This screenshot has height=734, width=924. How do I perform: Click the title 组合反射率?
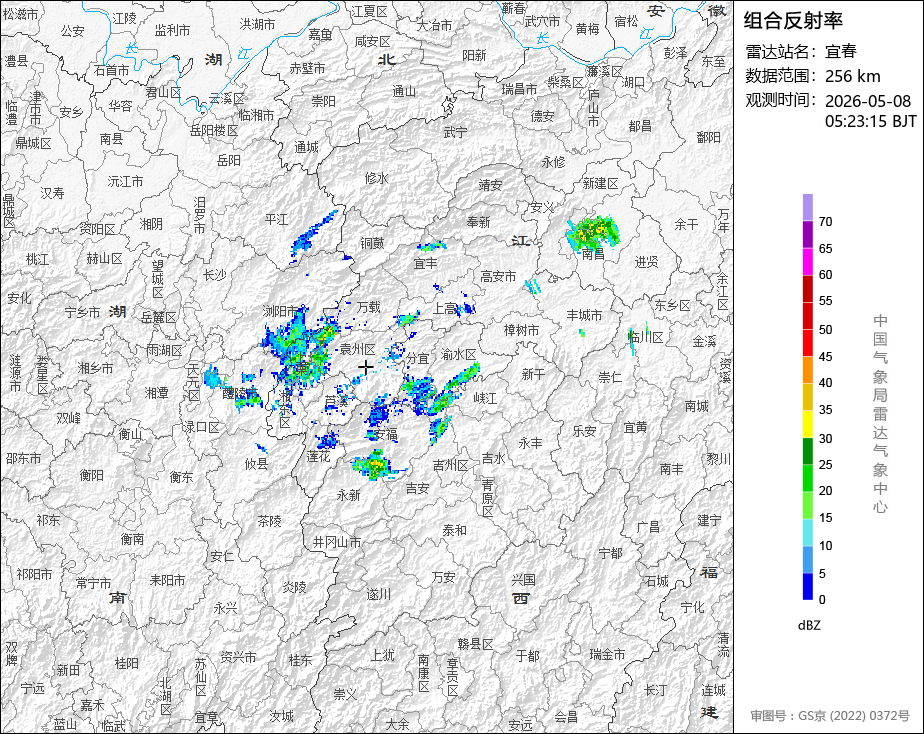(793, 21)
